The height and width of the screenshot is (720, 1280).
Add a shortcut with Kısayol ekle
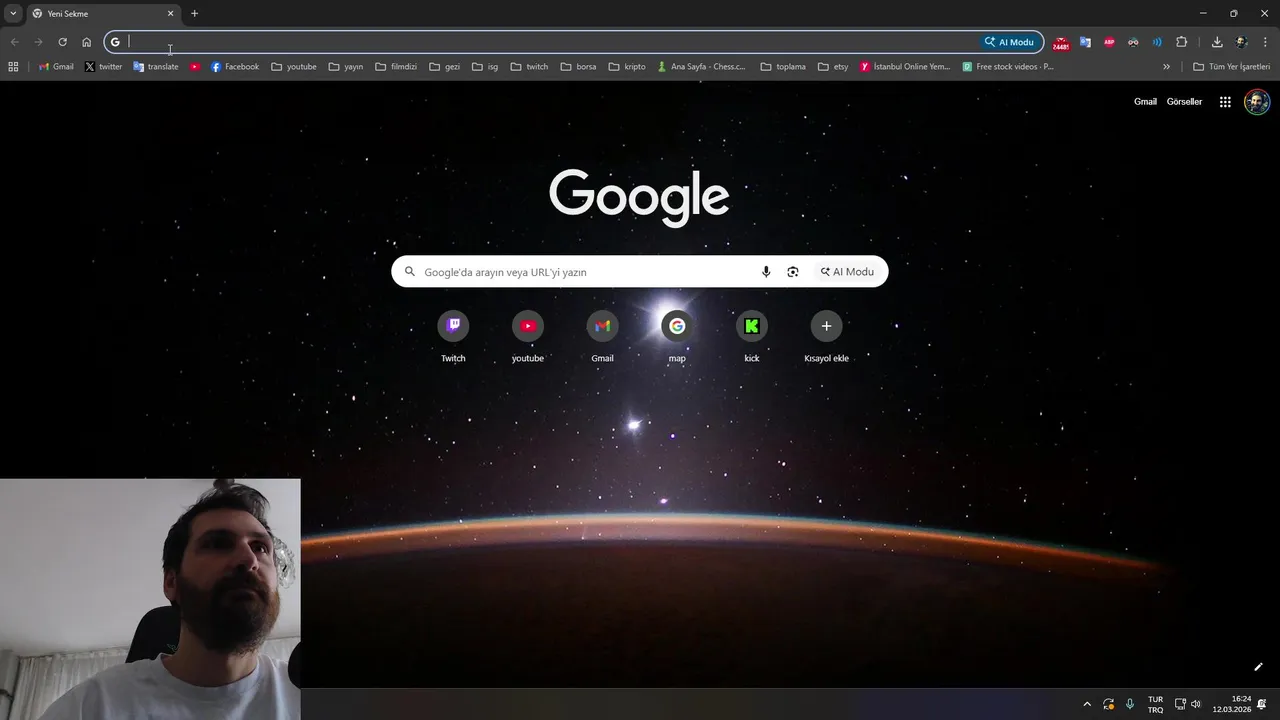coord(826,336)
